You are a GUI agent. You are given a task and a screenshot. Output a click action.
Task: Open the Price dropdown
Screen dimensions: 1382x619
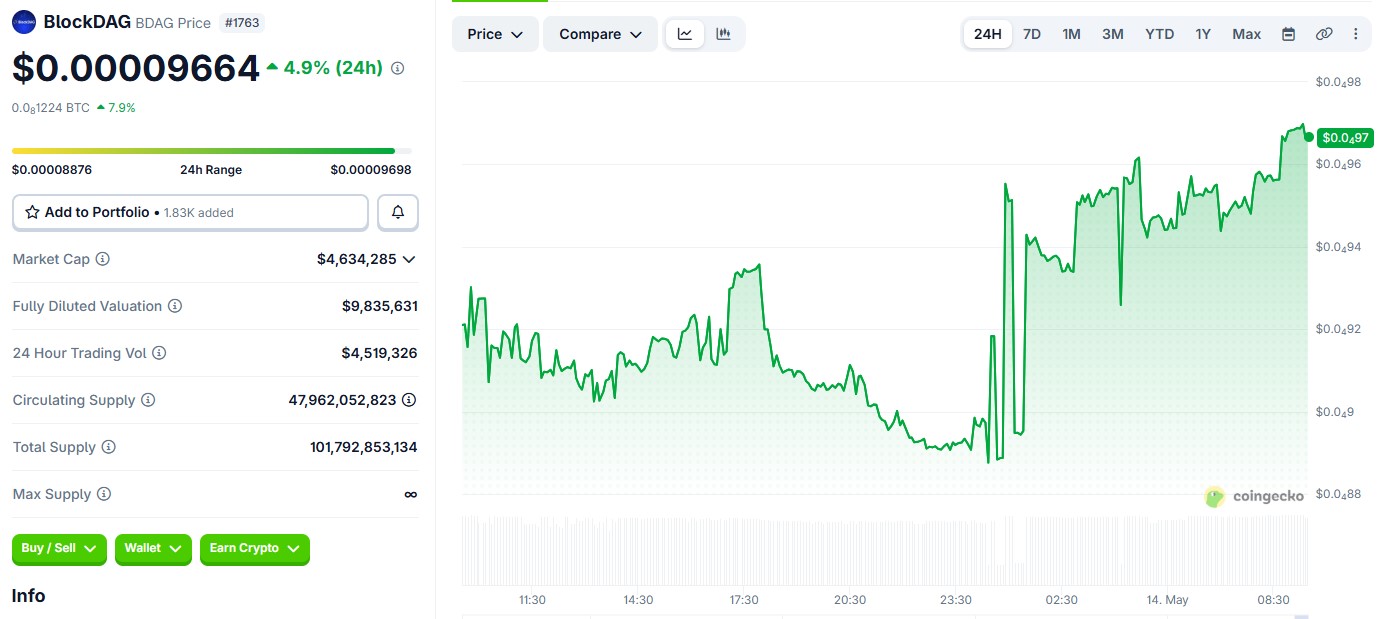(x=495, y=34)
